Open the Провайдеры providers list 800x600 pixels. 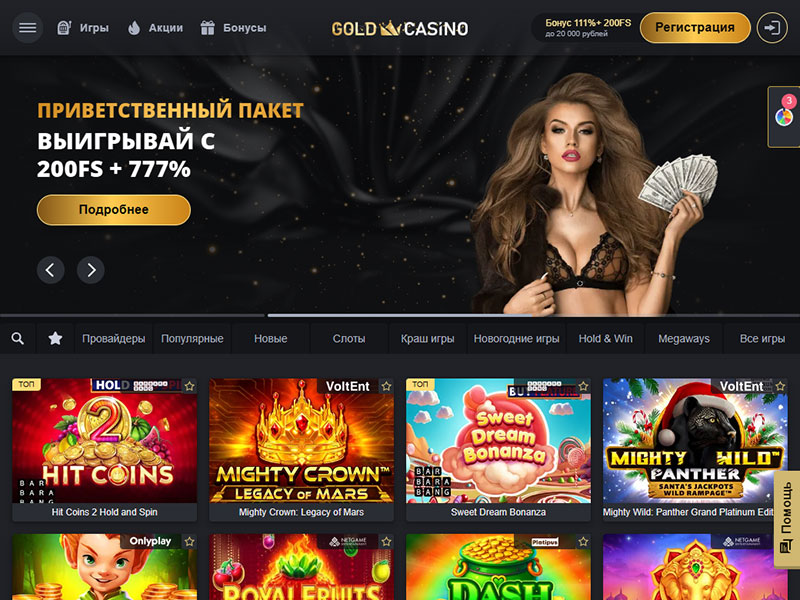(x=113, y=338)
